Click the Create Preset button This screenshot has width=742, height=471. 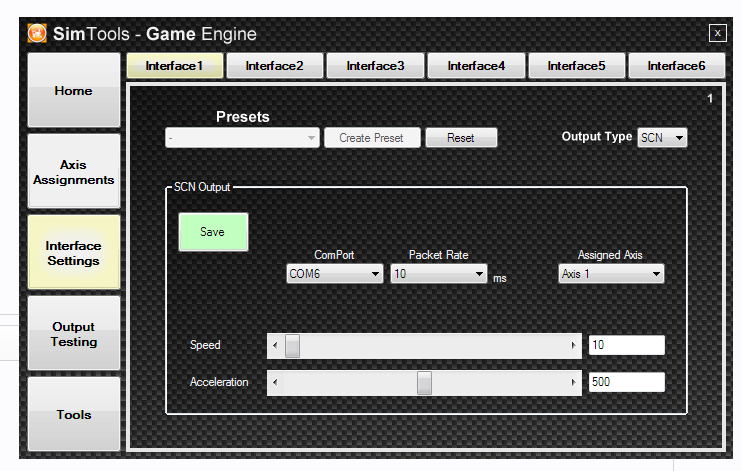click(372, 138)
